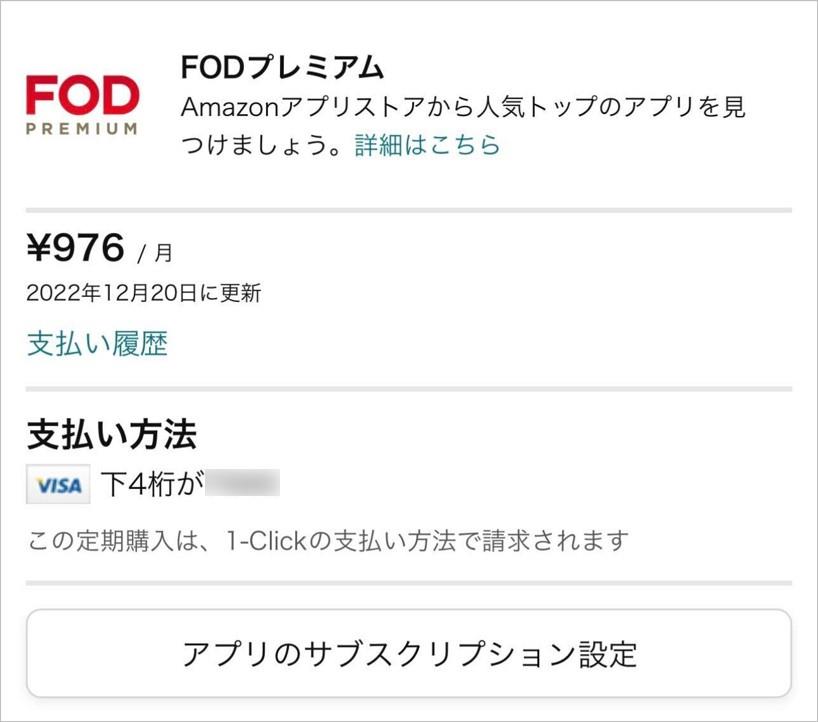Click 1-Click word in billing note
The height and width of the screenshot is (722, 818).
pyautogui.click(x=266, y=541)
